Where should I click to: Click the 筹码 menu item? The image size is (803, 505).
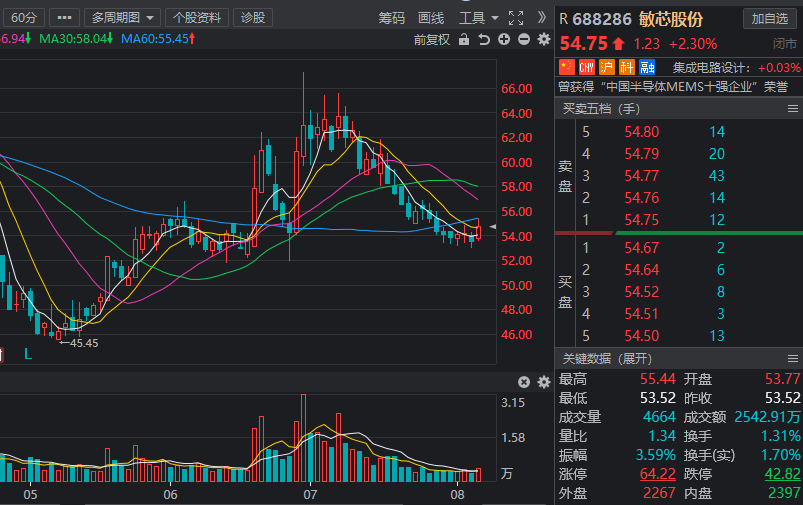pyautogui.click(x=392, y=18)
